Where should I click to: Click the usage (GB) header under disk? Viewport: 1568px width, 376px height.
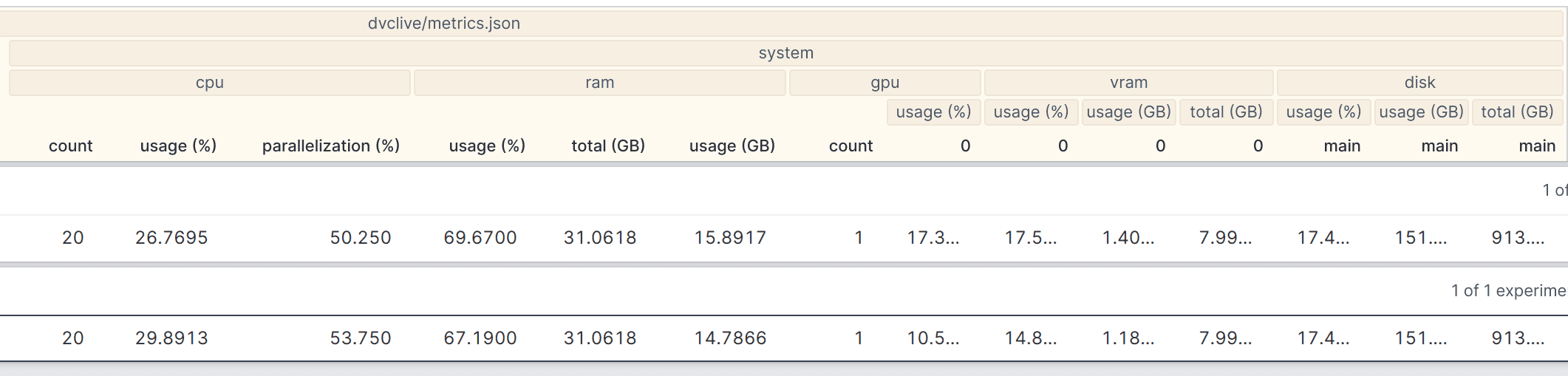click(1421, 112)
